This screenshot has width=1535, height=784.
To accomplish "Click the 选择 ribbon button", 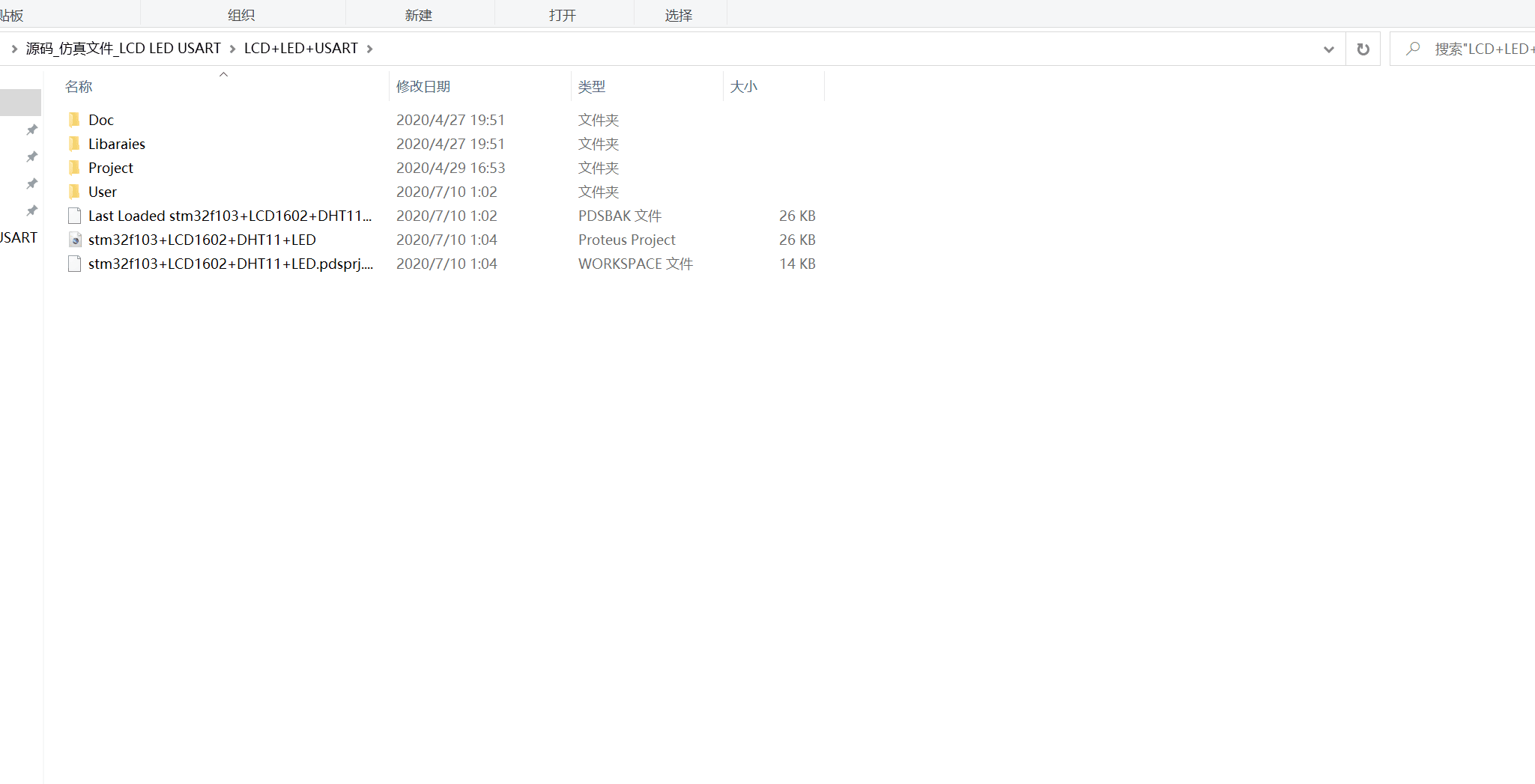I will (x=679, y=14).
